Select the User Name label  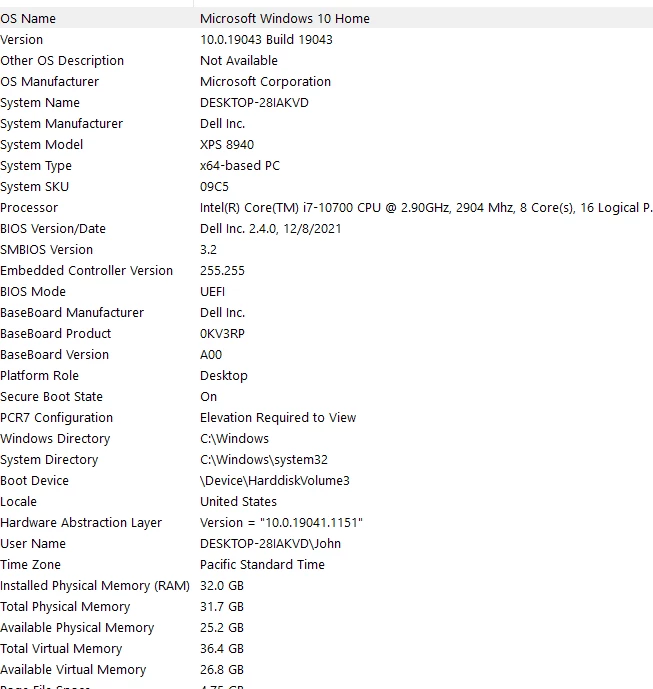pos(33,544)
